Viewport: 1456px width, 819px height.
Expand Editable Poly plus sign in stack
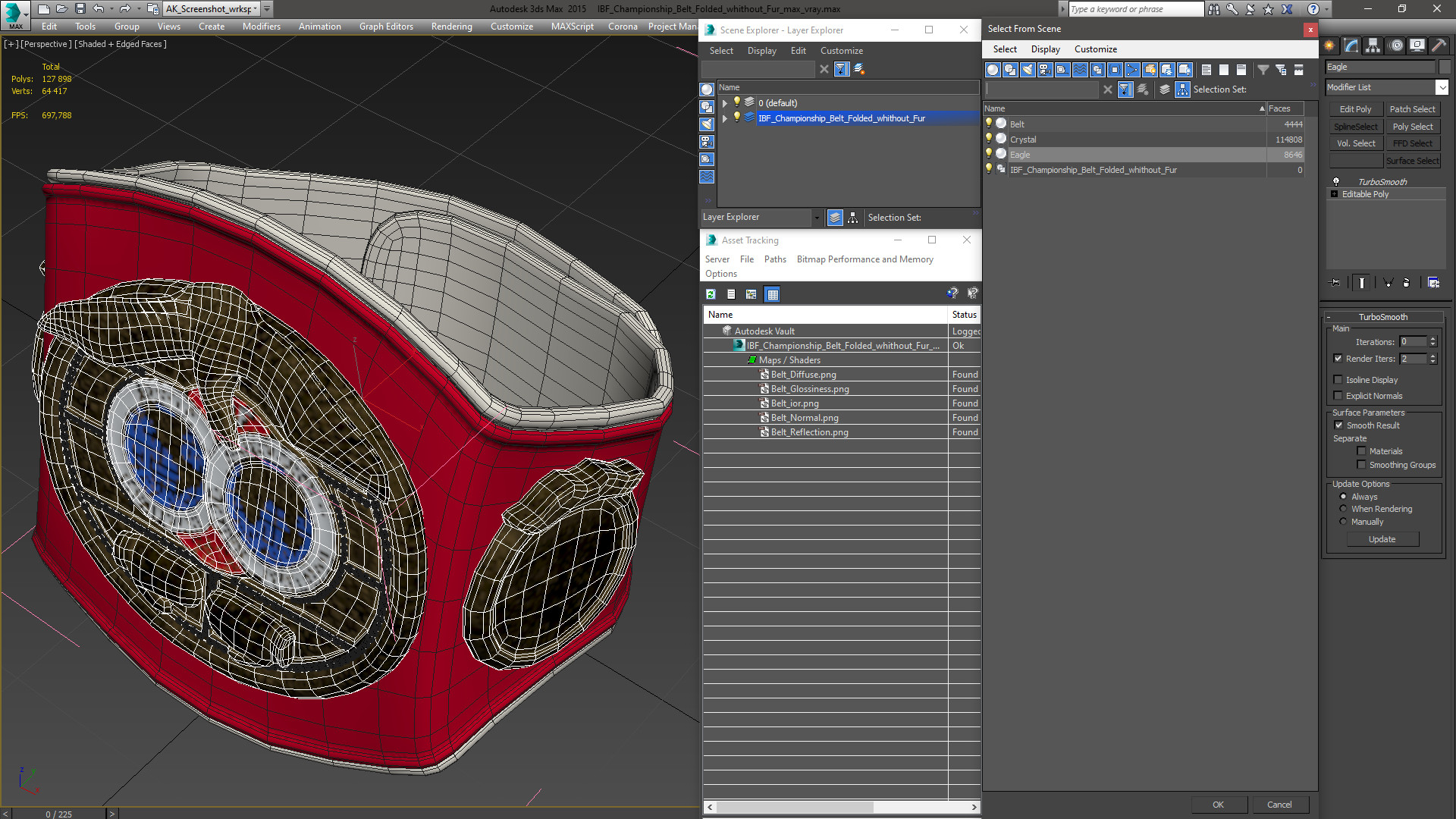[x=1335, y=194]
